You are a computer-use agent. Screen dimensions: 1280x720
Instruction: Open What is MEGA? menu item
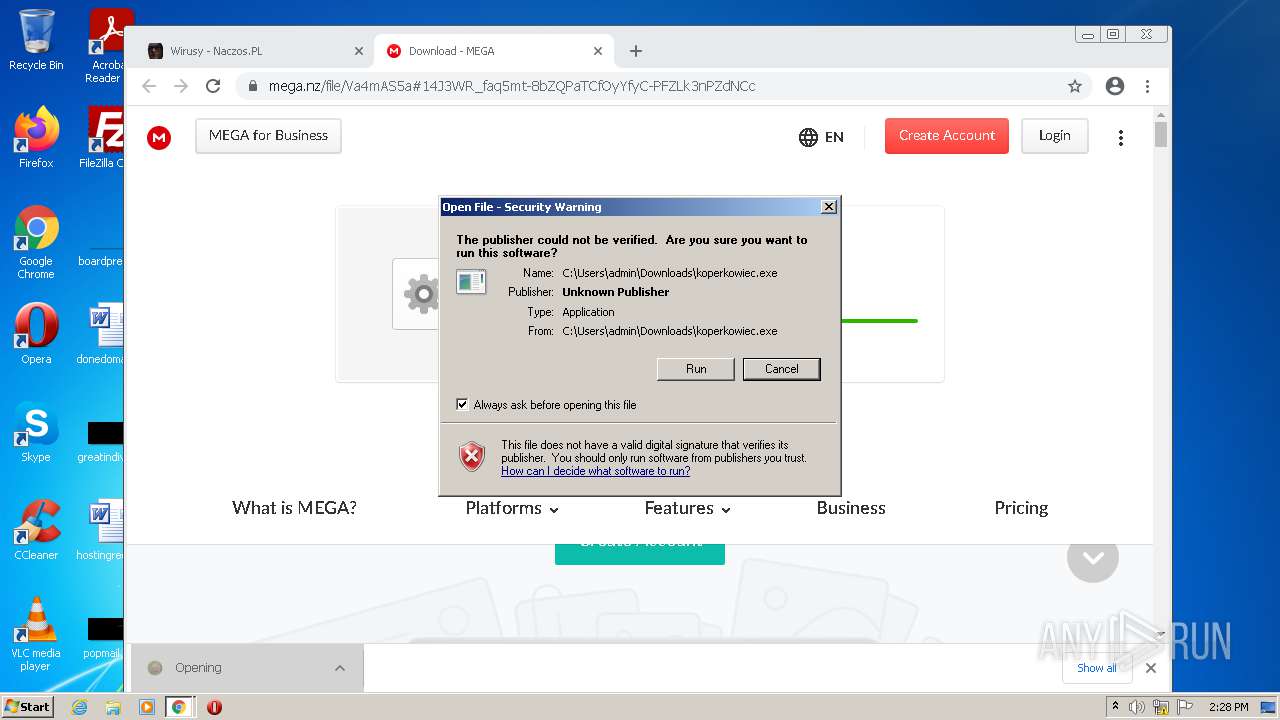pyautogui.click(x=294, y=508)
